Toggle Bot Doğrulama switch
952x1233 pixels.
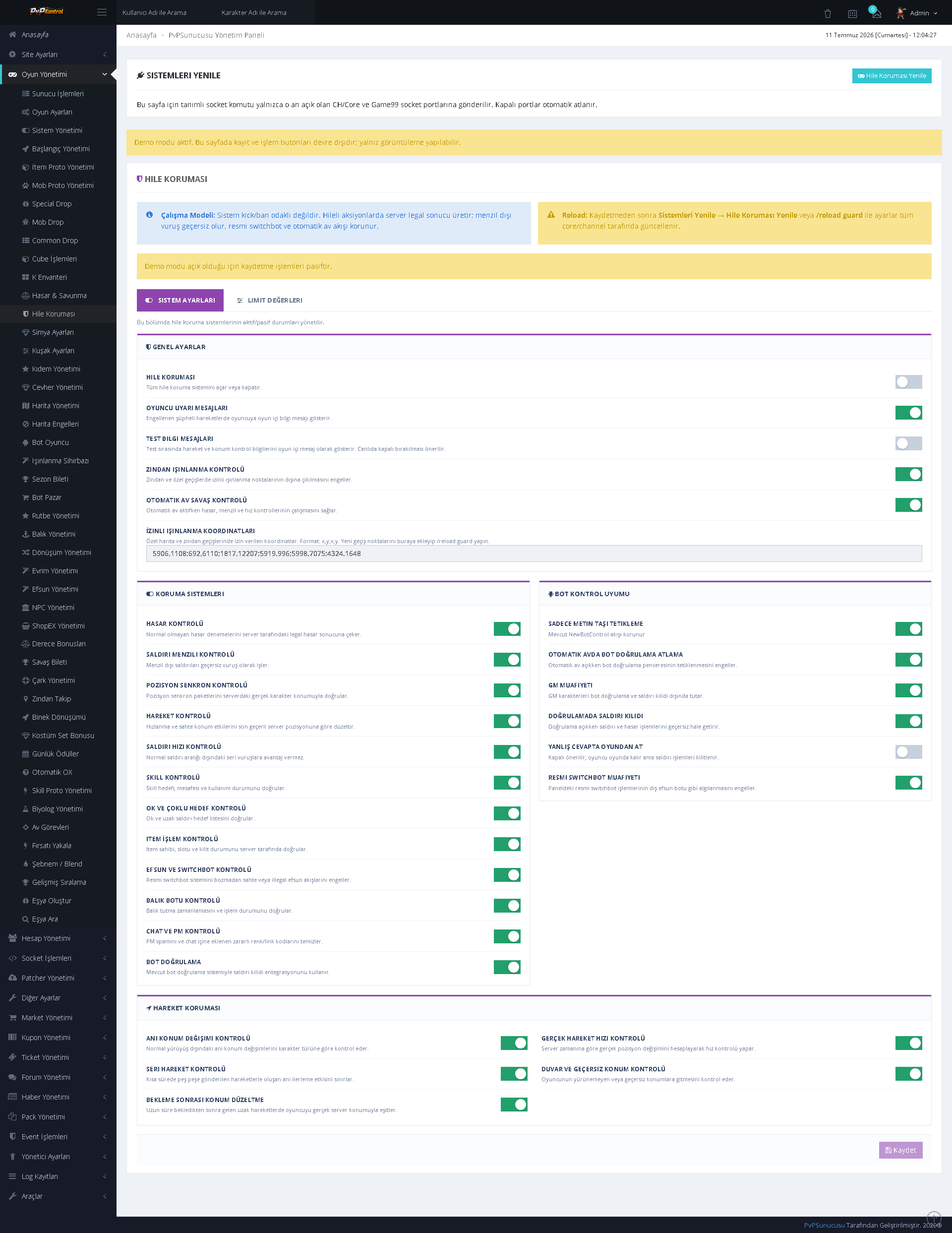click(507, 967)
